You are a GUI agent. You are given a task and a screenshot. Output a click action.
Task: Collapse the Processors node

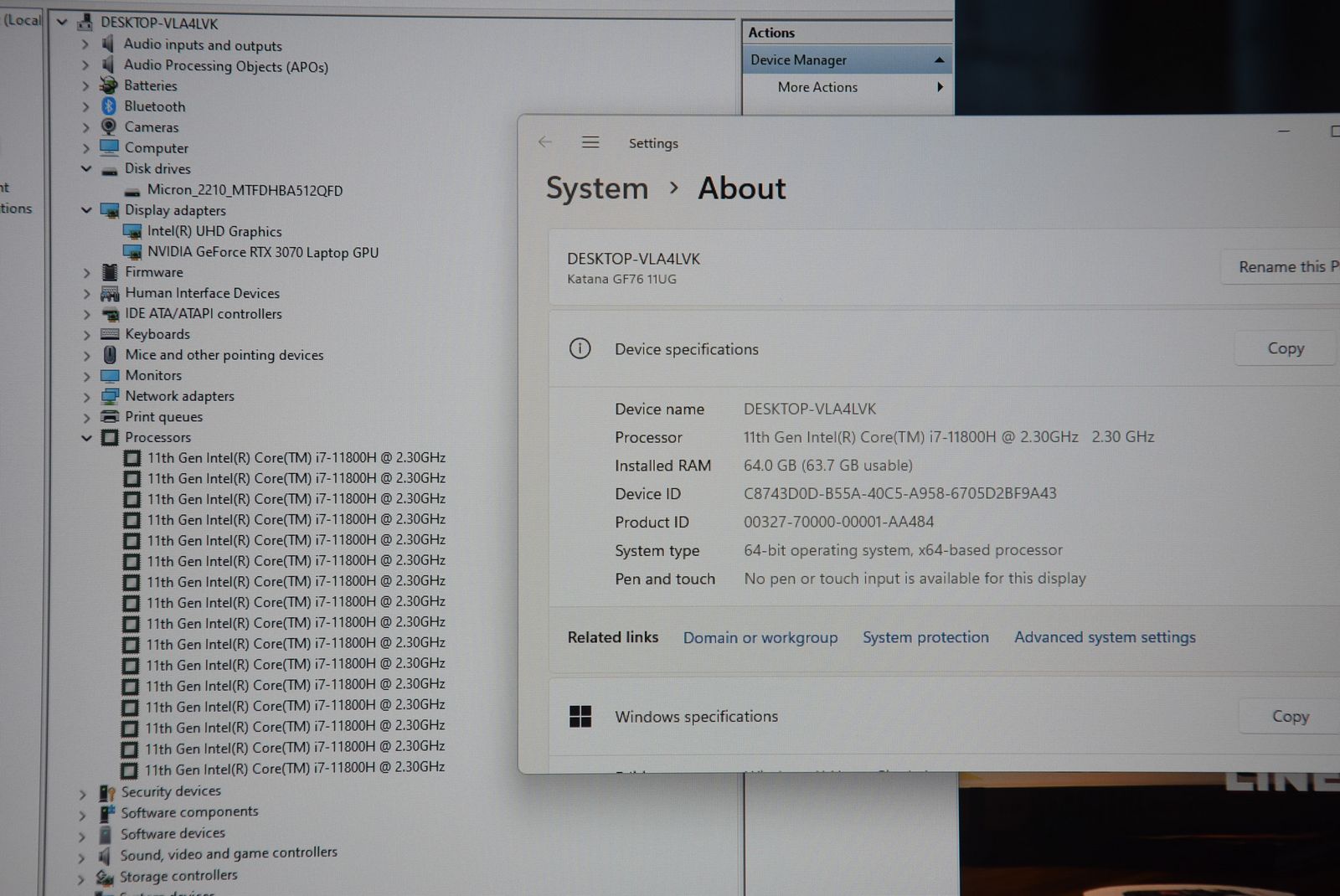86,437
